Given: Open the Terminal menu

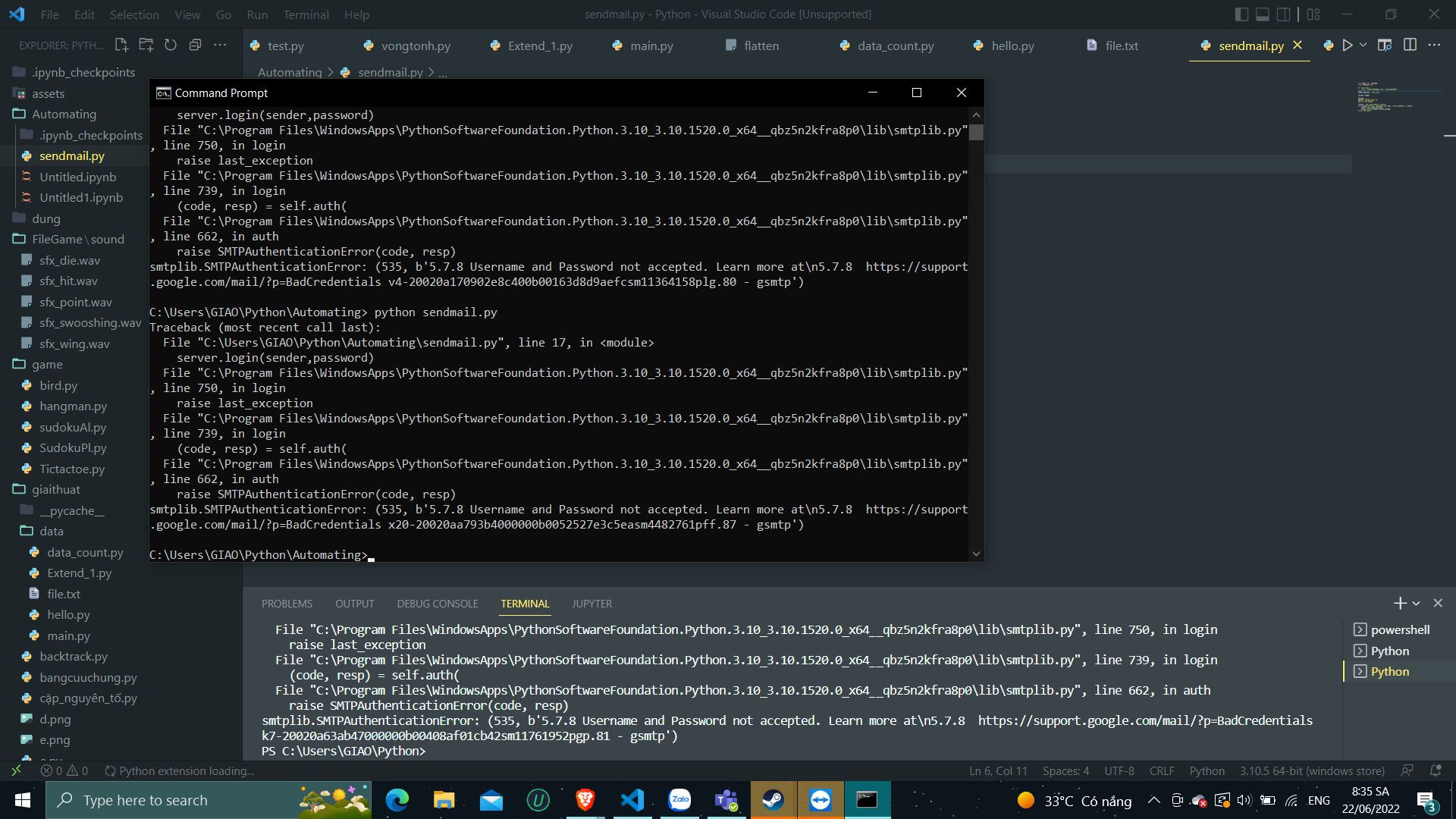Looking at the screenshot, I should click(306, 14).
